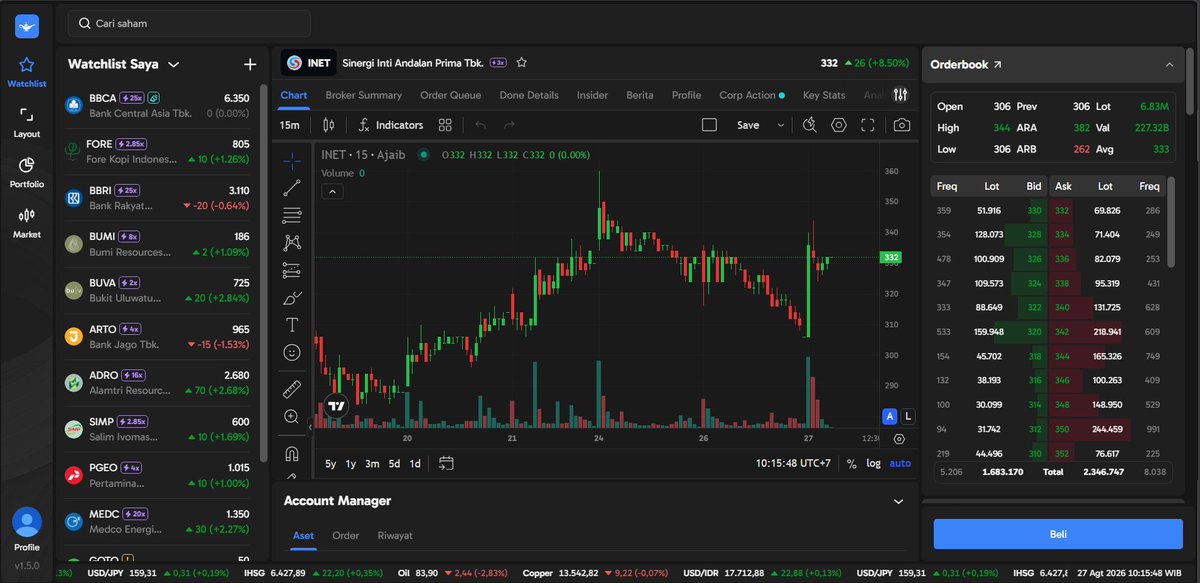
Task: Select the crosshair cursor tool
Action: pyautogui.click(x=292, y=160)
